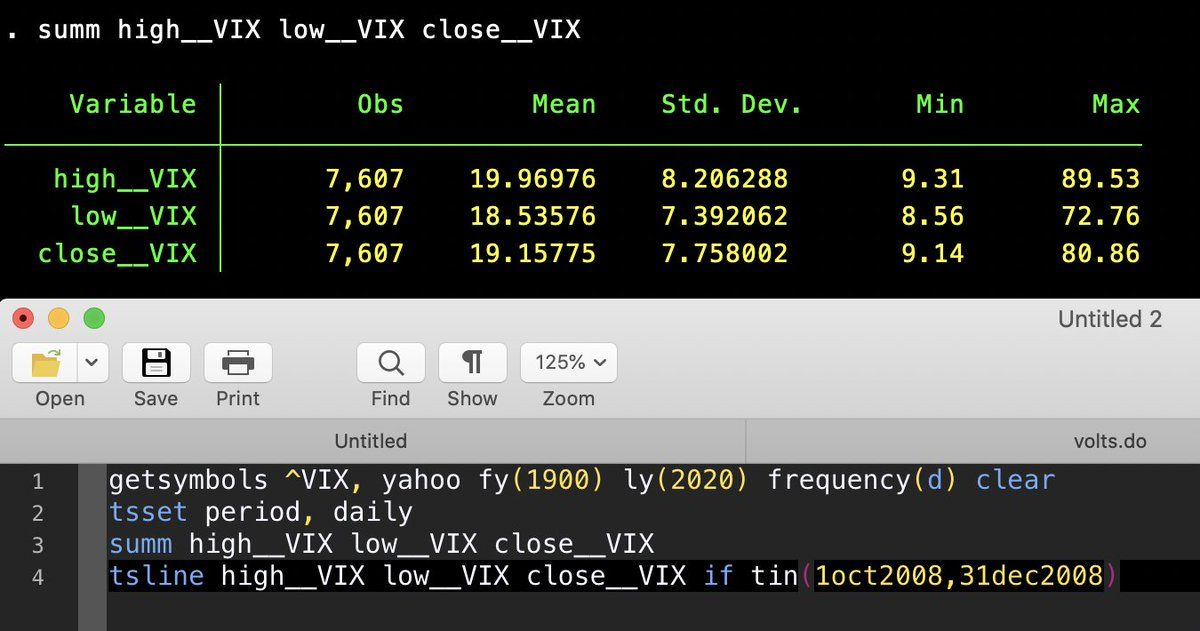Open the 125% Zoom dropdown
Screen dimensions: 1200x631
tap(568, 363)
